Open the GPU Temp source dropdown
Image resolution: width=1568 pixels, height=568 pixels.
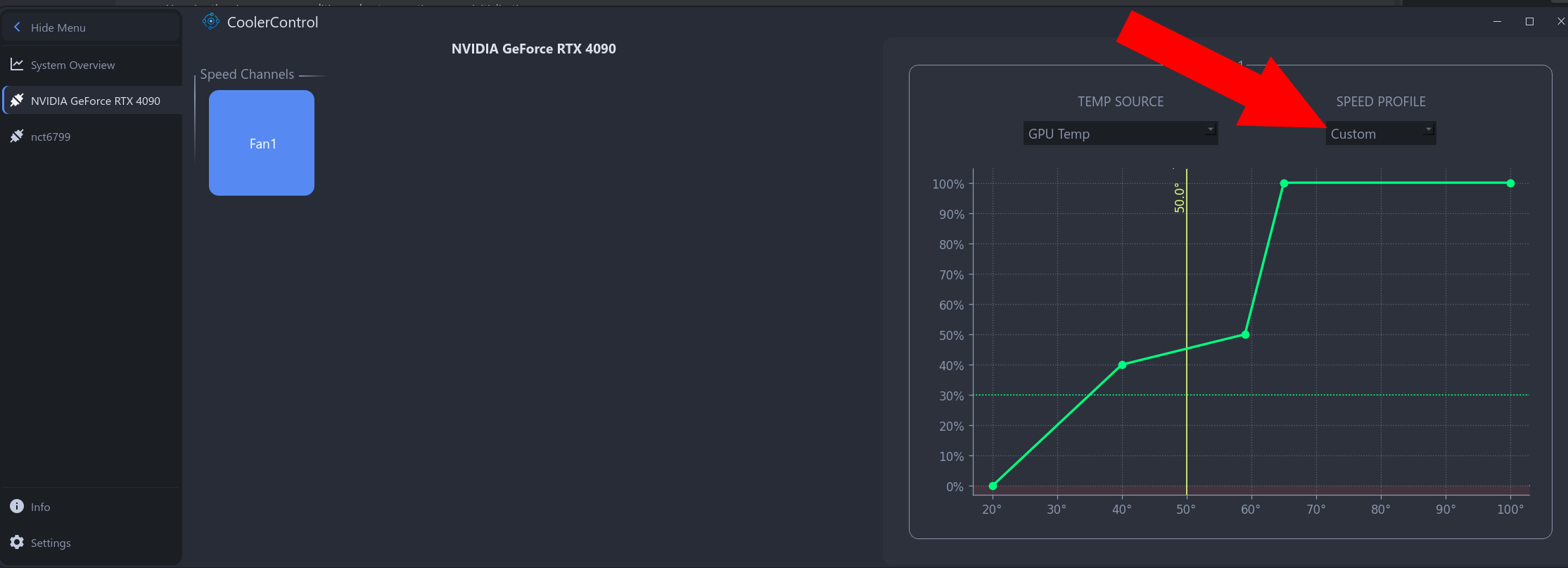point(1120,133)
